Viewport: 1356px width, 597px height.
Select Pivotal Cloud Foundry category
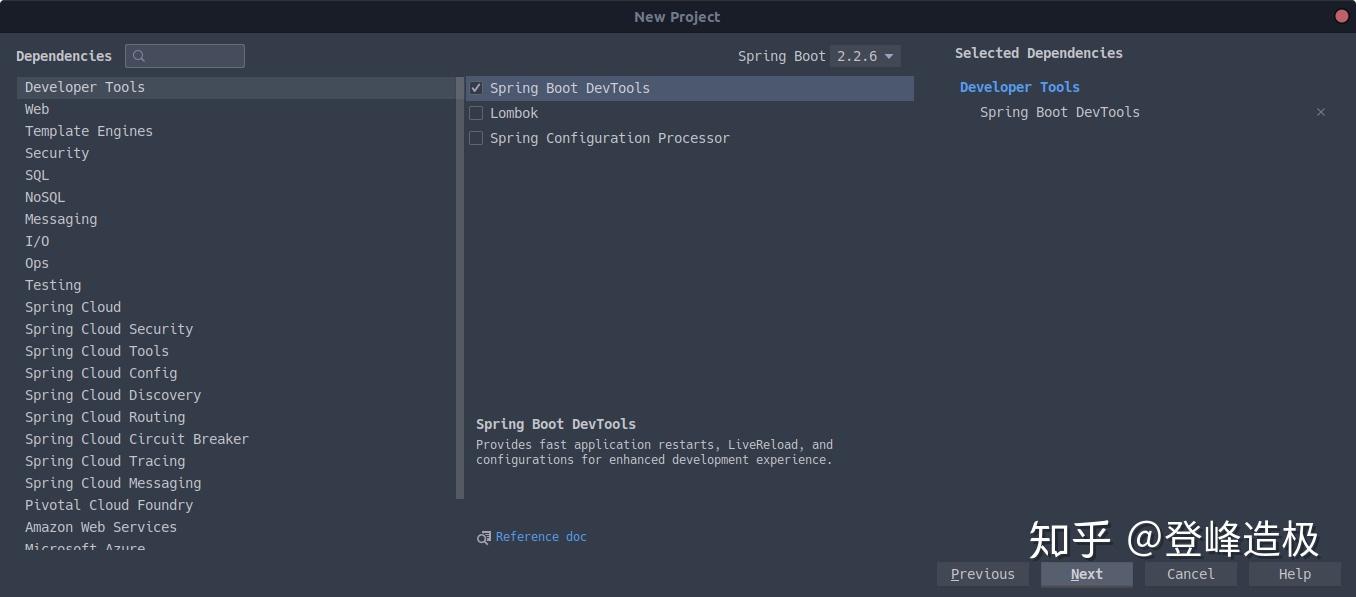[109, 505]
